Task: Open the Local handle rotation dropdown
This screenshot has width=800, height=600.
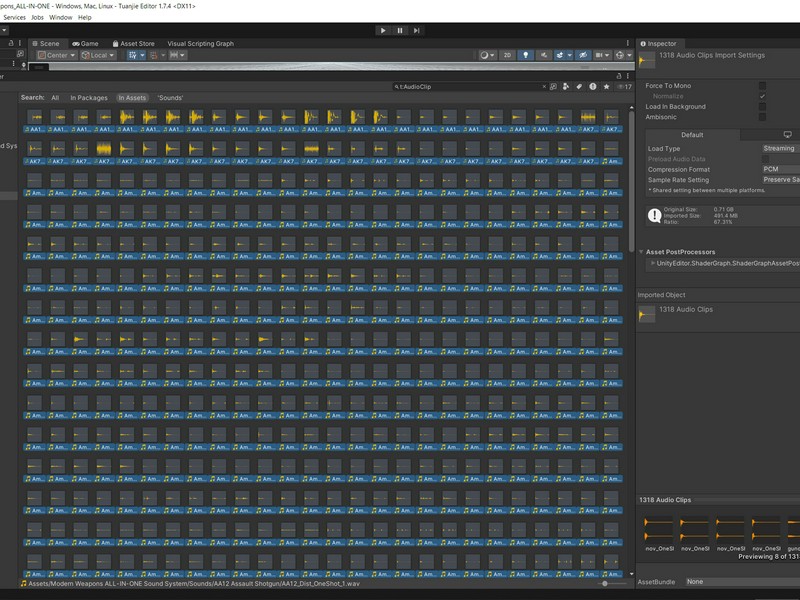Action: click(98, 55)
